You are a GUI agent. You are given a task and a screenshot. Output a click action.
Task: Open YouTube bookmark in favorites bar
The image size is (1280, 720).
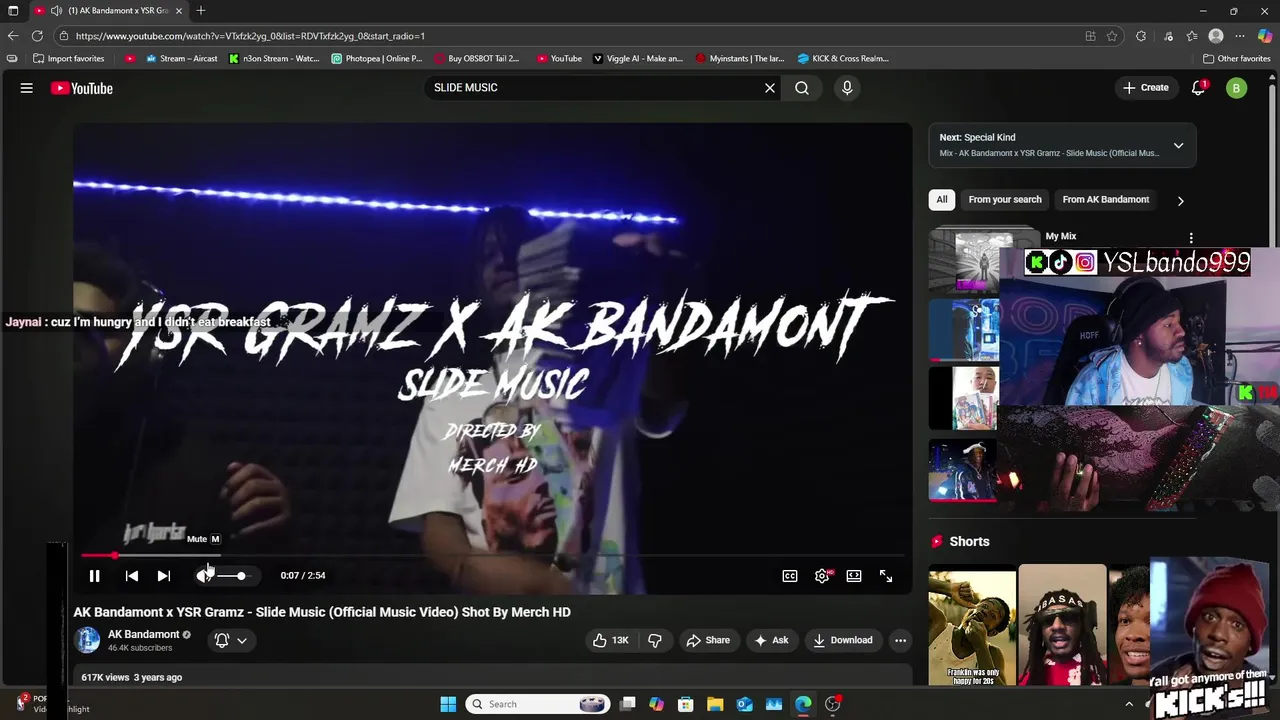click(x=559, y=58)
